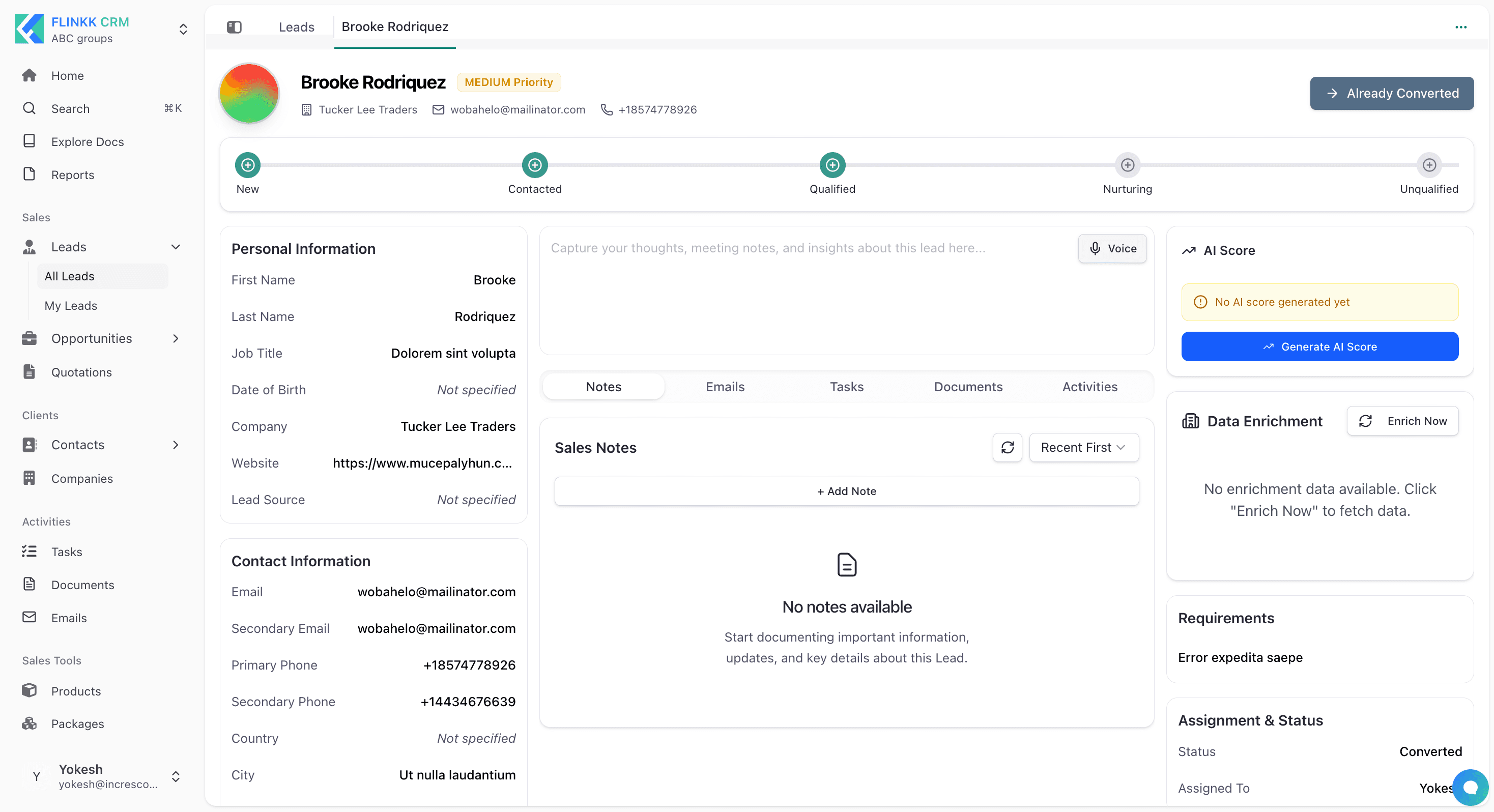Open the website link https://www.mucepalyhun.c...
This screenshot has width=1494, height=812.
point(422,463)
